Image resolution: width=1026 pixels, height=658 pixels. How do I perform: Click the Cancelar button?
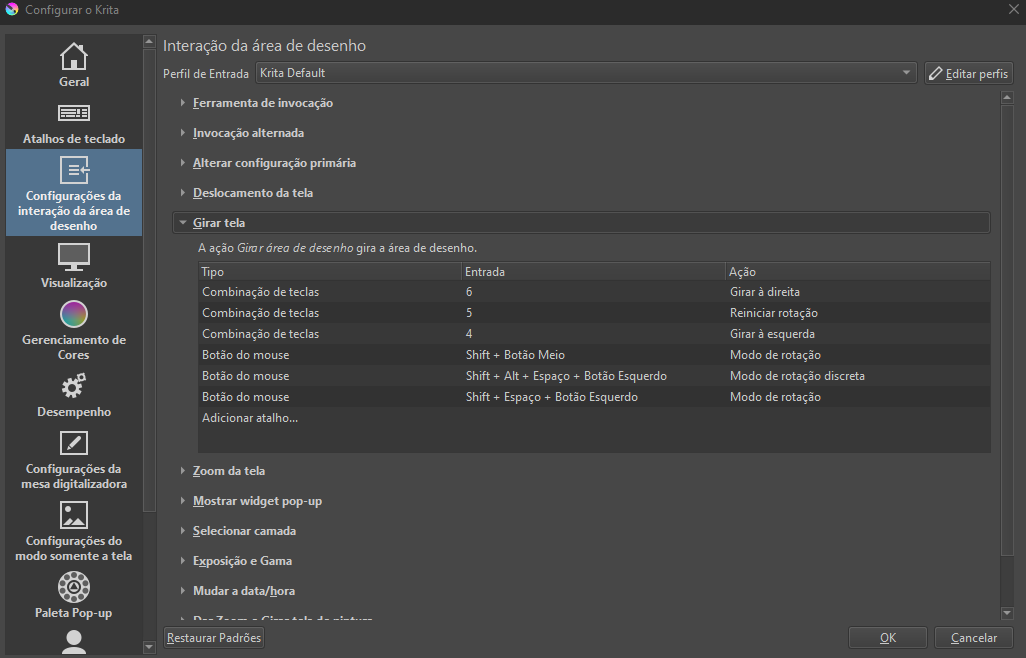pyautogui.click(x=973, y=638)
